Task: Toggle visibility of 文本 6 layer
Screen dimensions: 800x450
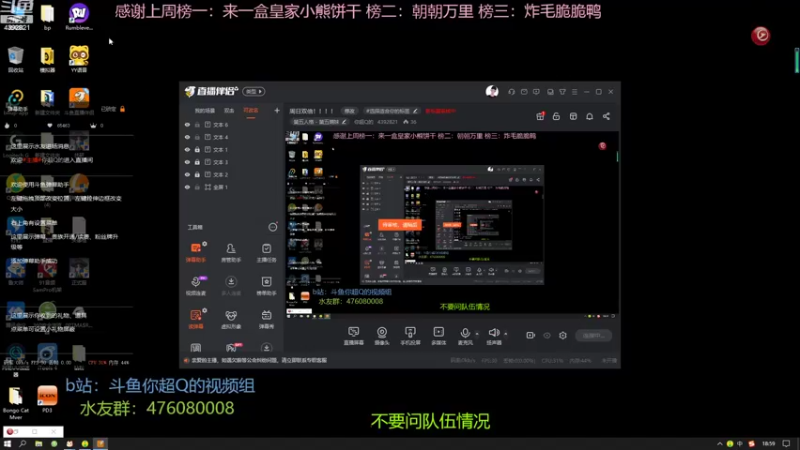Action: tap(187, 124)
